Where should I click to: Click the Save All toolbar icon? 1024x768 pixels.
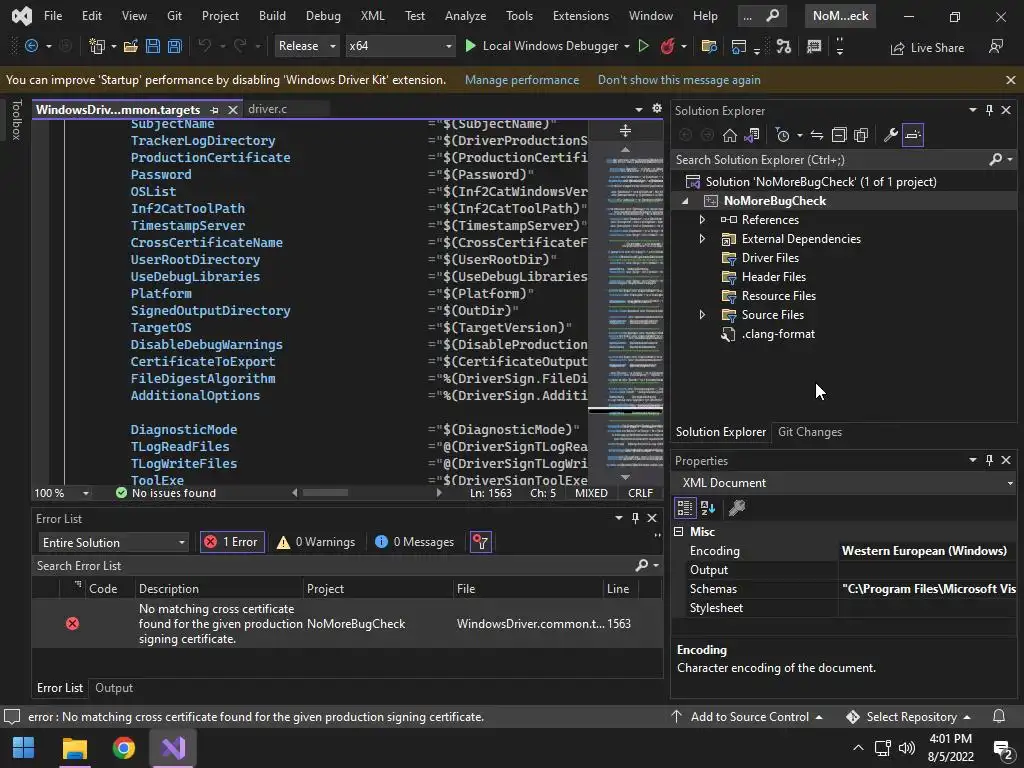(x=174, y=46)
